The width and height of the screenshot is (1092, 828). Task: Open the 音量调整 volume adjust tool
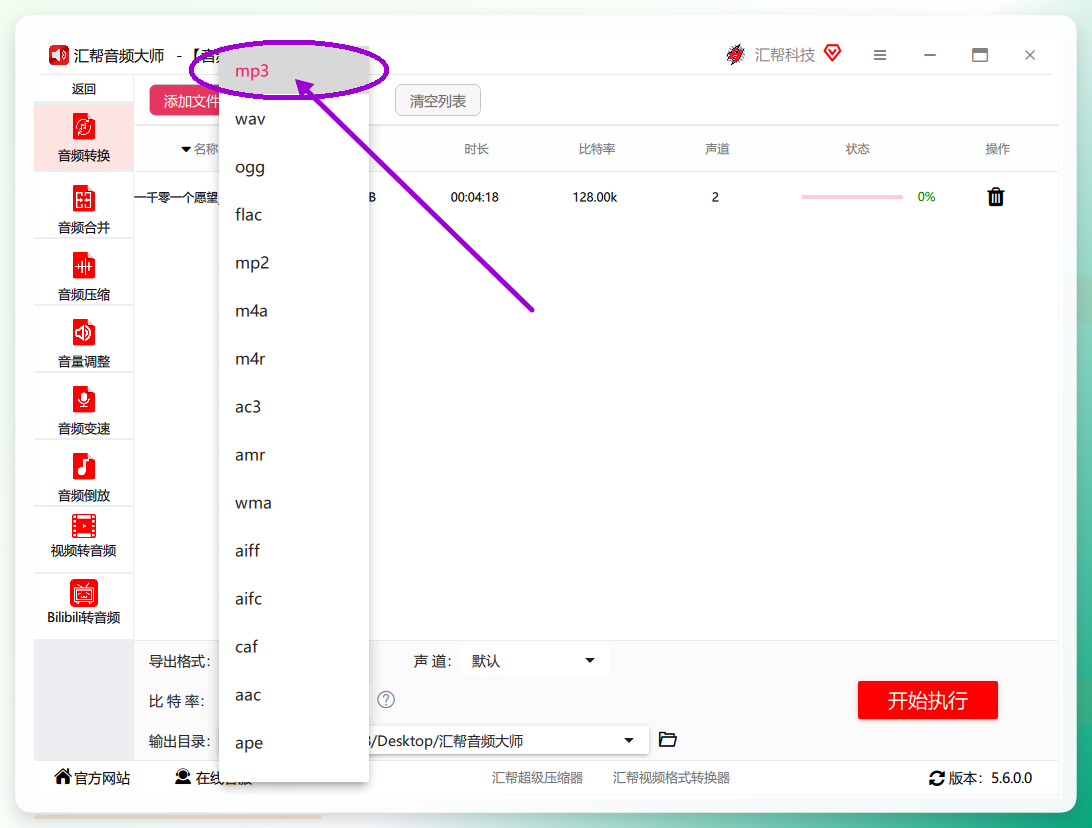pos(84,343)
